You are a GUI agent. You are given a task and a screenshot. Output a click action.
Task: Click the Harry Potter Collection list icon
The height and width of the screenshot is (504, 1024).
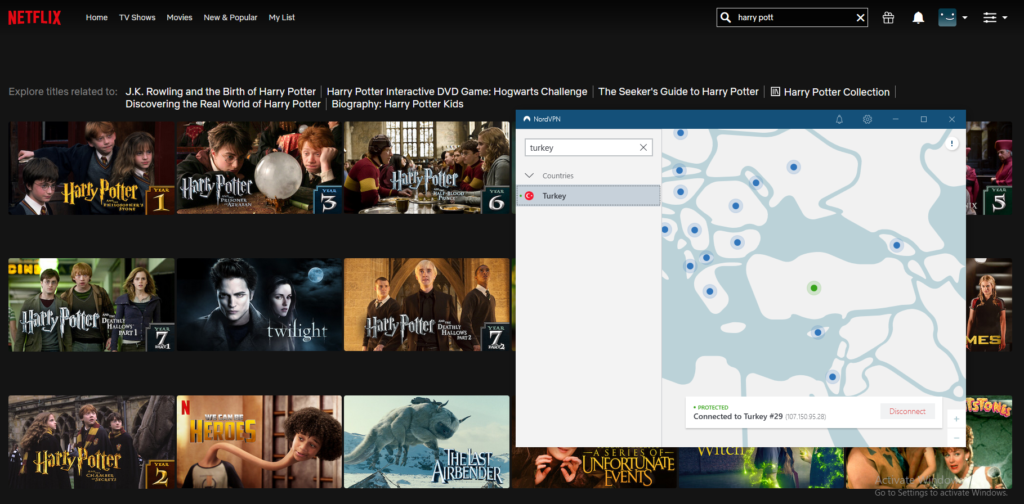pos(775,92)
